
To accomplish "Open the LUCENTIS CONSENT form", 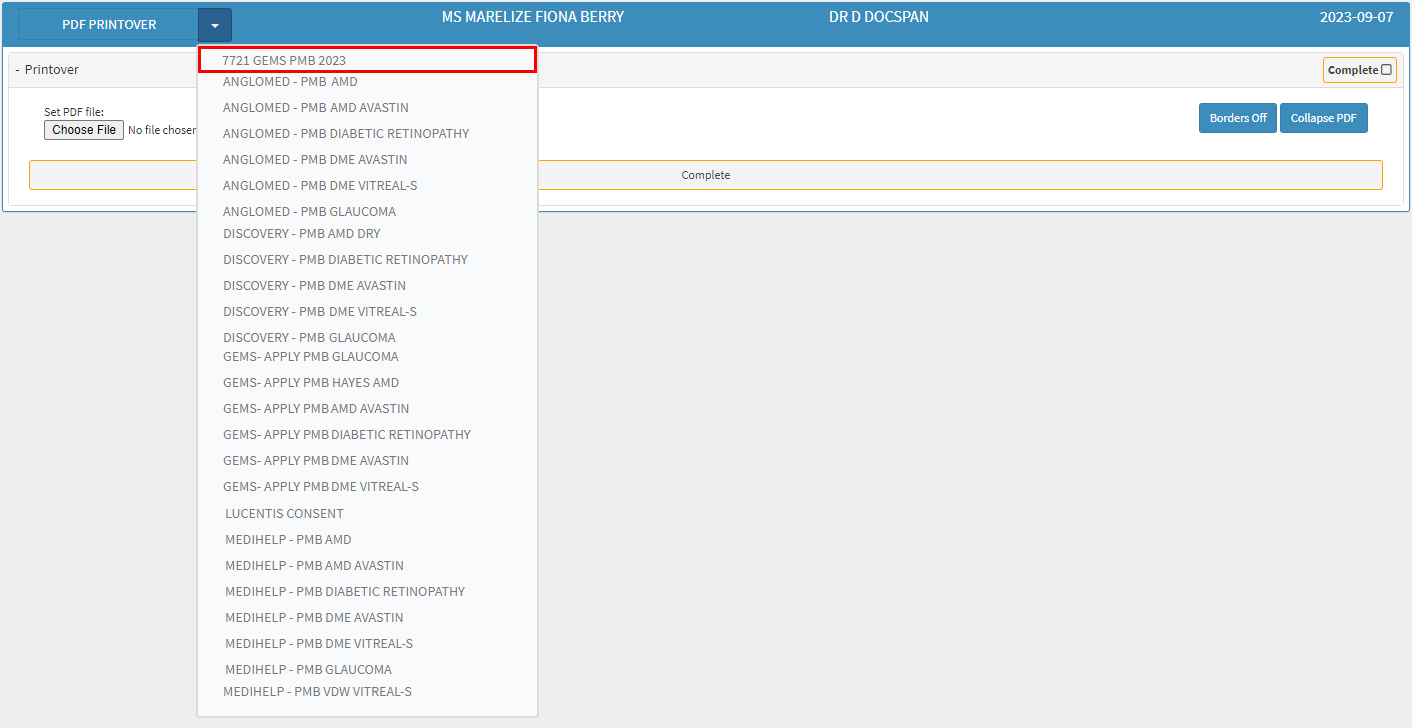I will coord(284,514).
